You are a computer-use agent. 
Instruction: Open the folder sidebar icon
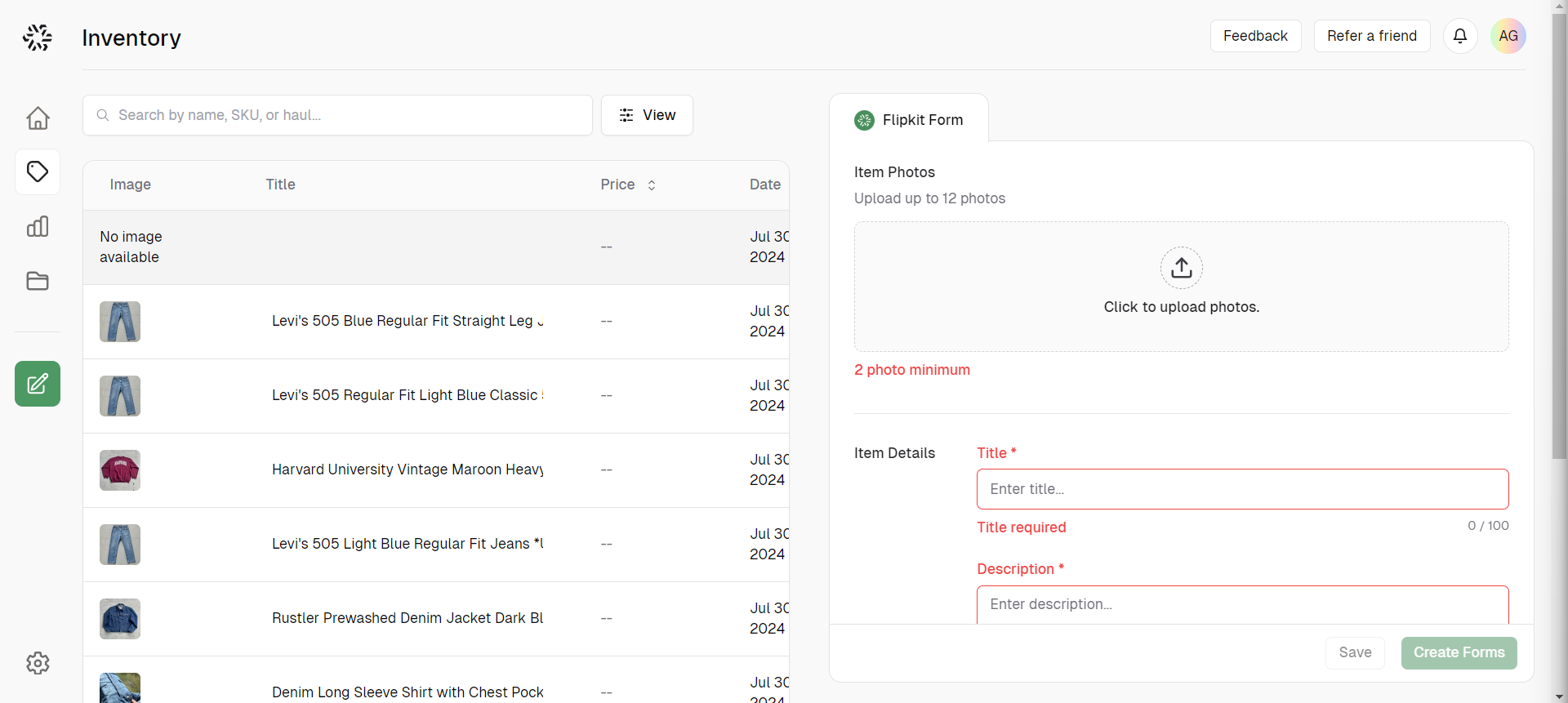pos(38,281)
